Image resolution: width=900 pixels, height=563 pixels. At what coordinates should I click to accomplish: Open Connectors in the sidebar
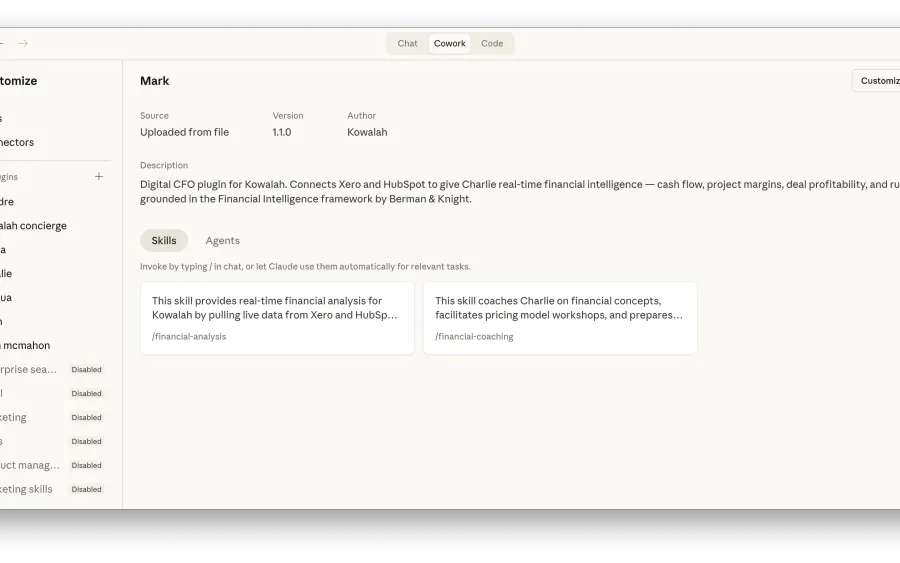pyautogui.click(x=17, y=142)
